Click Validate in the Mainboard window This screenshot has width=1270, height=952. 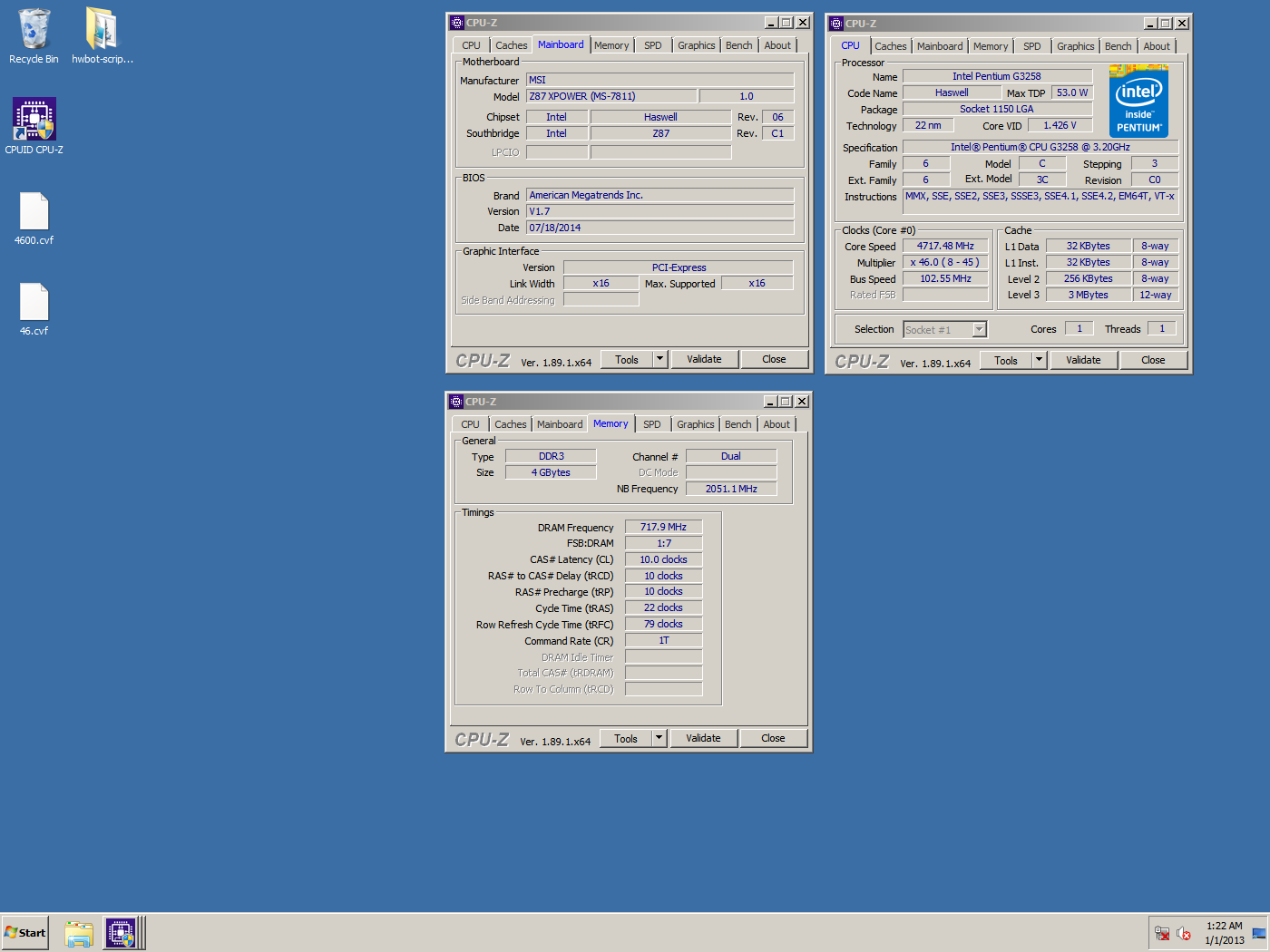(x=704, y=359)
